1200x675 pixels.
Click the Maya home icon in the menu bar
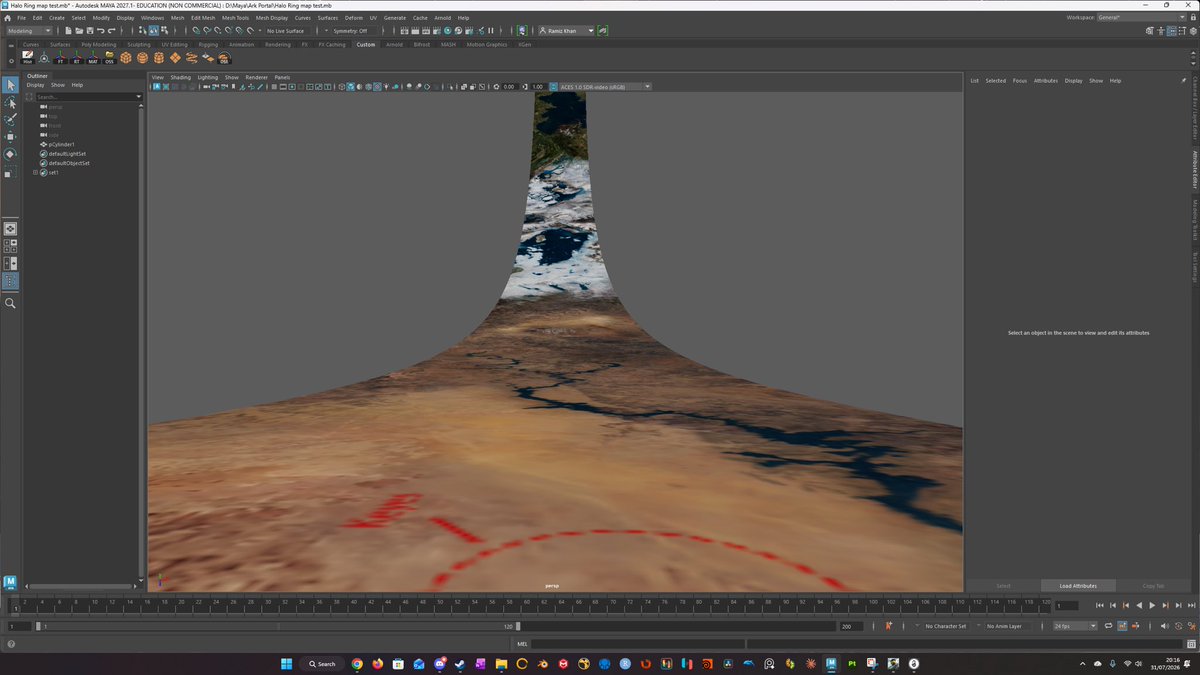[x=7, y=18]
